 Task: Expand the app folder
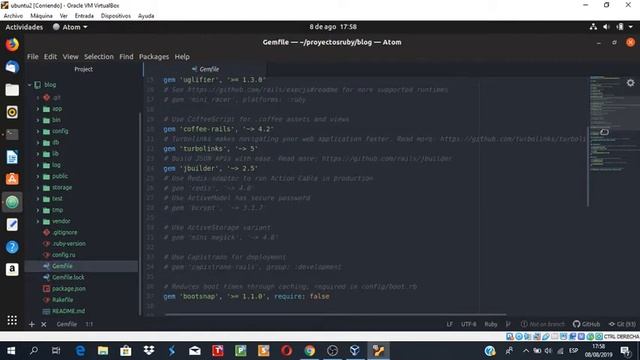coord(38,109)
